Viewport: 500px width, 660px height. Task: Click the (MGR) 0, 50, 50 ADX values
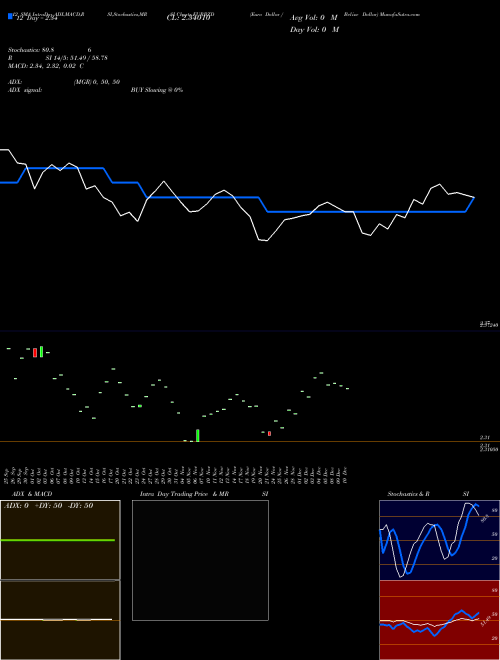click(x=97, y=82)
